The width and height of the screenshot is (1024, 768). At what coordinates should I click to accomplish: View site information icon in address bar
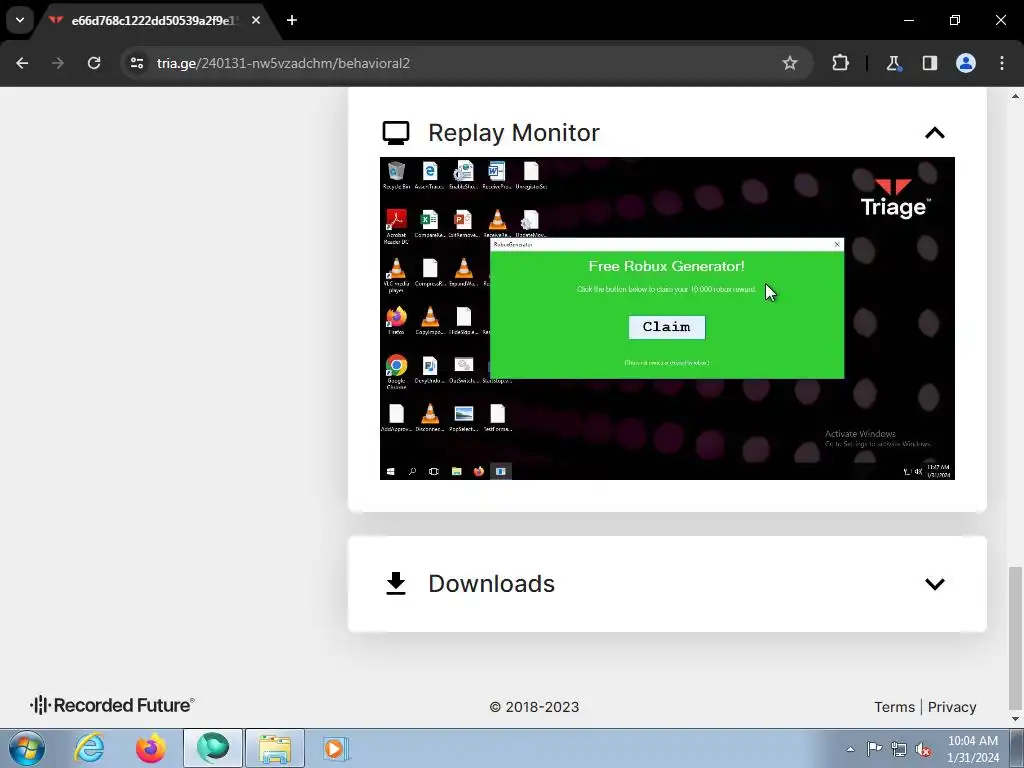click(137, 63)
